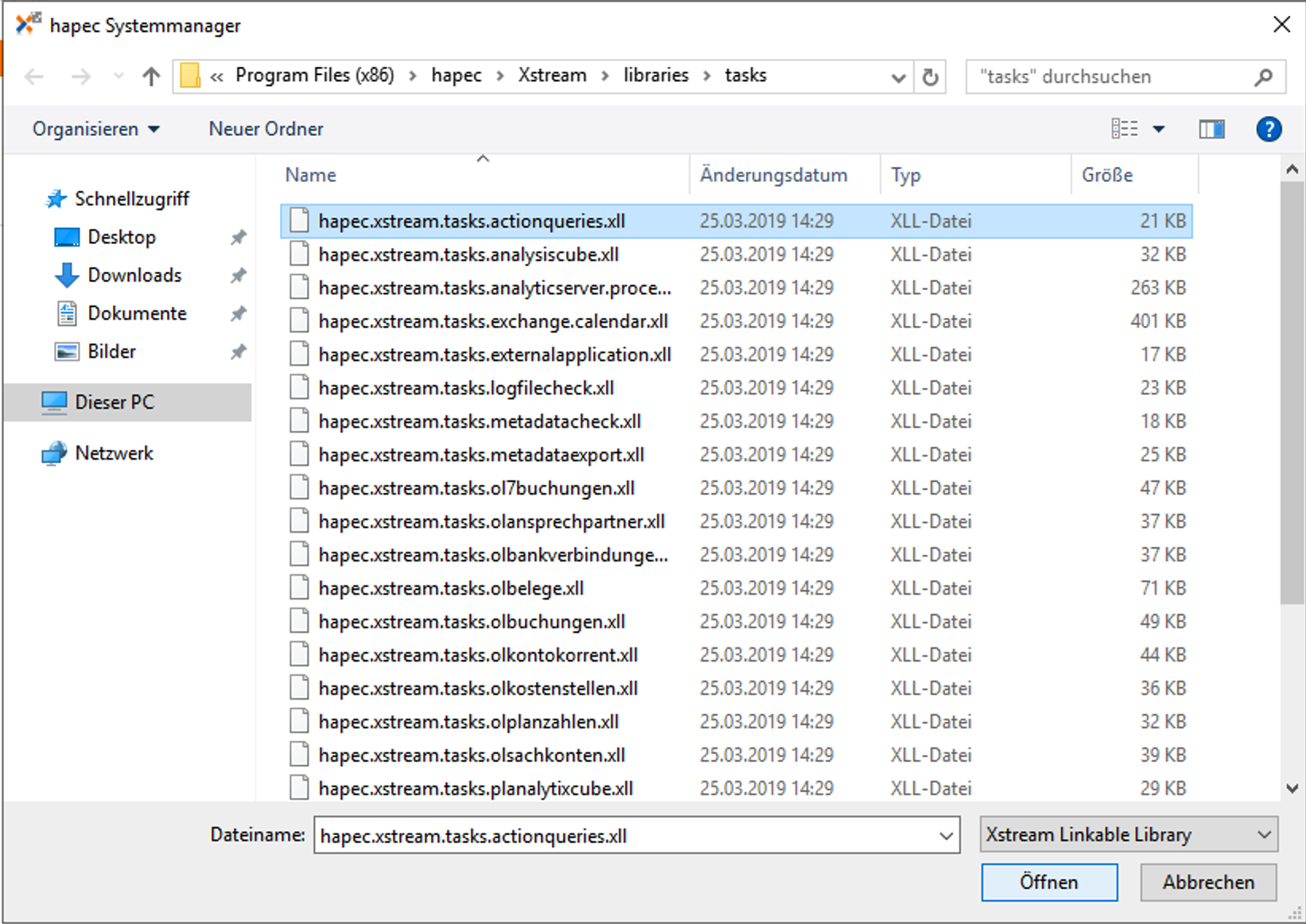Viewport: 1306px width, 924px height.
Task: Click the Abbrechen button
Action: (x=1207, y=883)
